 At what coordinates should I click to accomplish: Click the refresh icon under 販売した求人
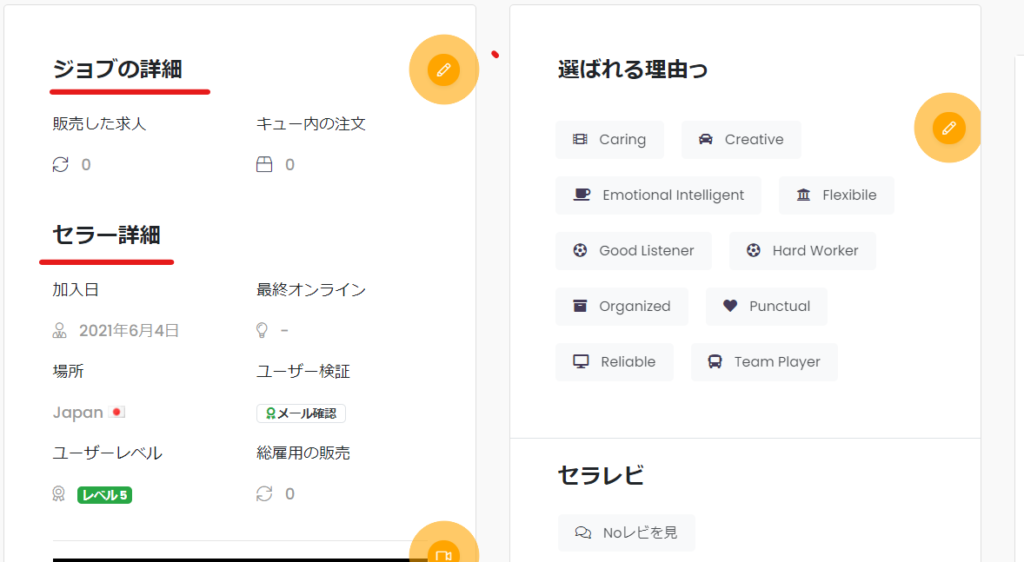[x=61, y=164]
